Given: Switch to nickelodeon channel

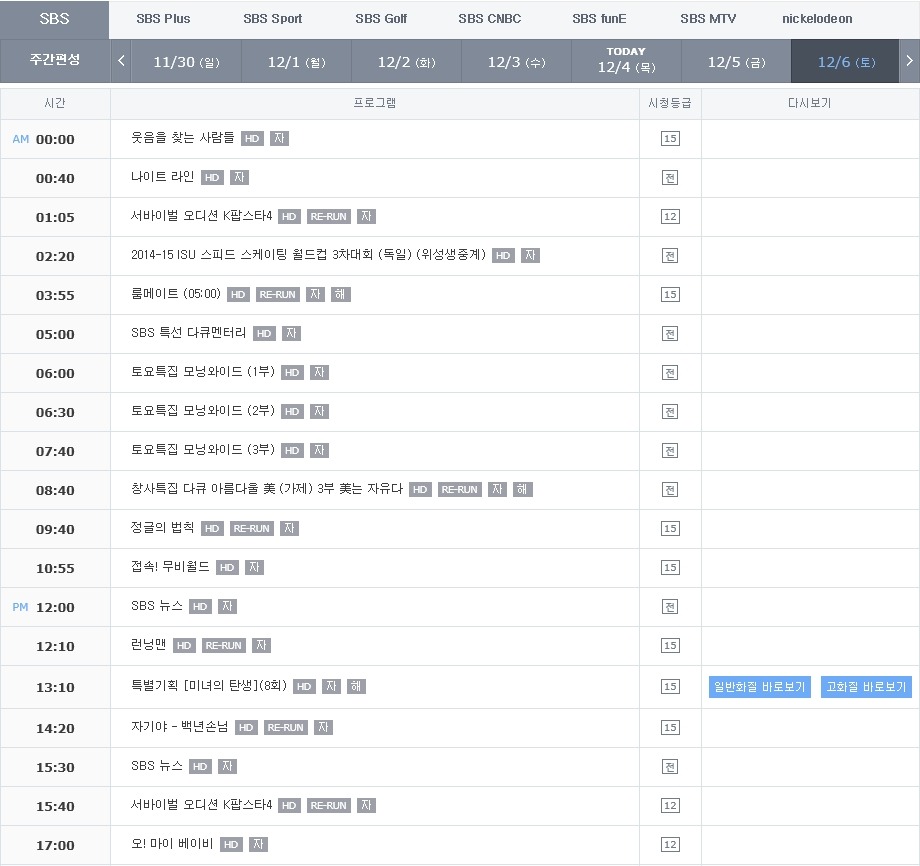Looking at the screenshot, I should [x=817, y=19].
